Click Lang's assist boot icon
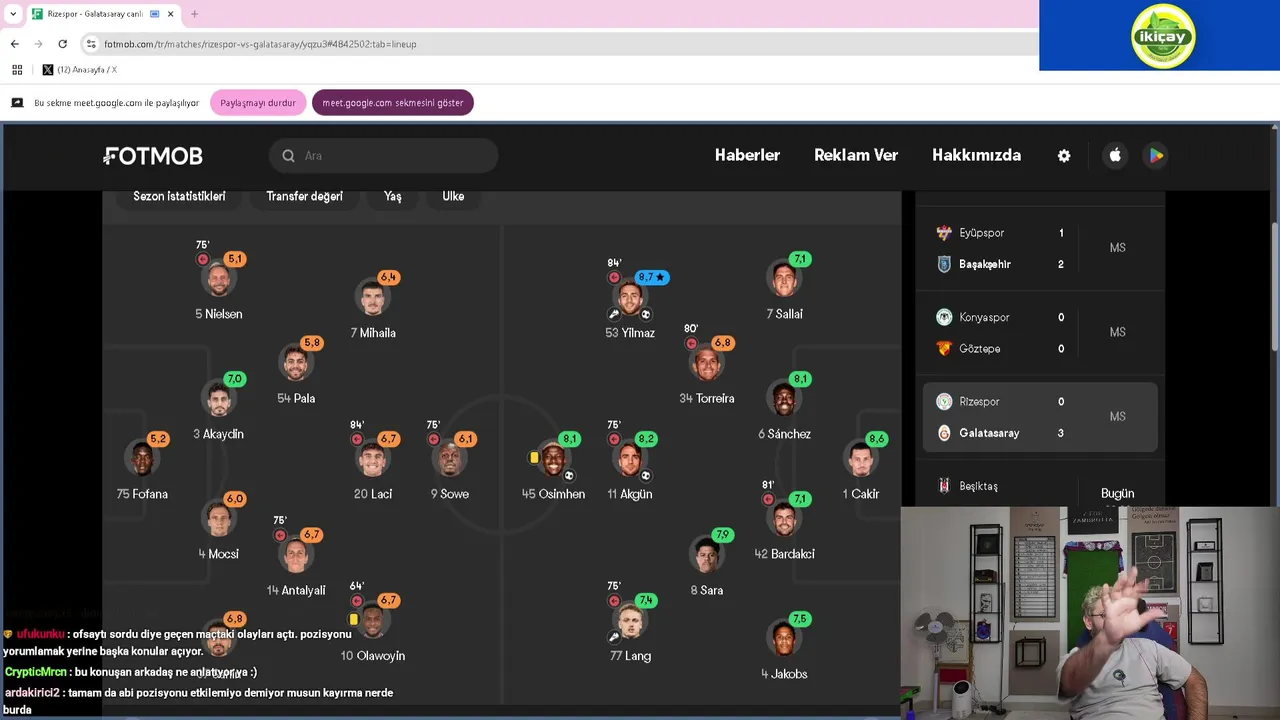Image resolution: width=1280 pixels, height=720 pixels. pos(614,637)
